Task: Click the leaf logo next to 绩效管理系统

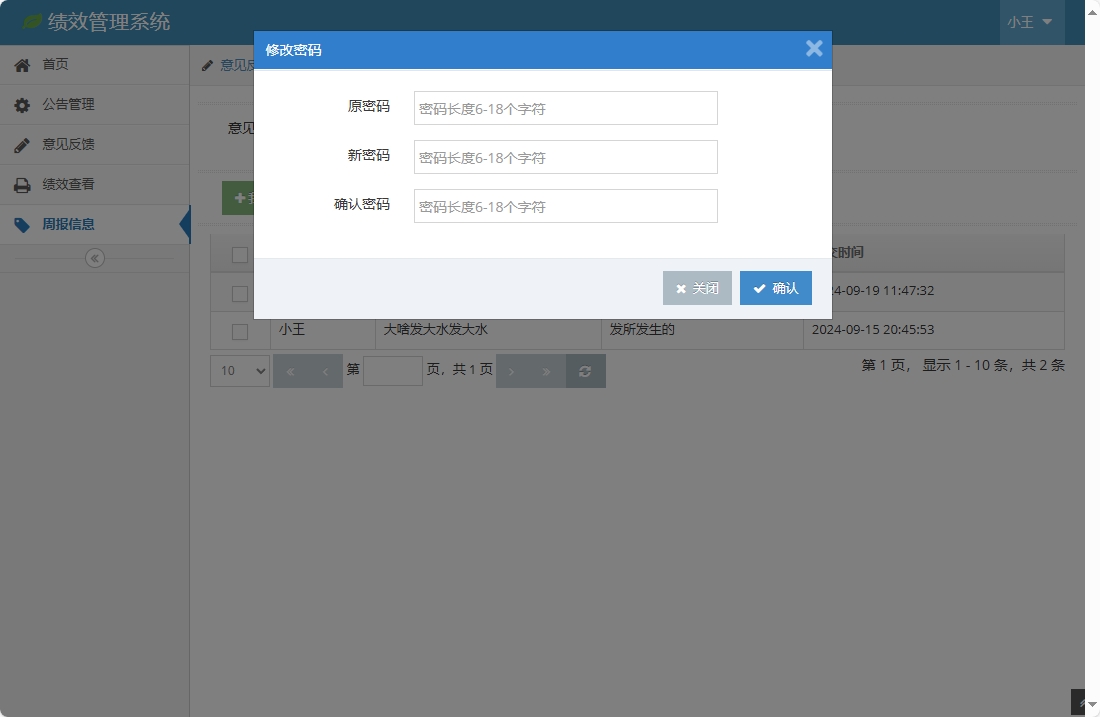Action: point(35,21)
